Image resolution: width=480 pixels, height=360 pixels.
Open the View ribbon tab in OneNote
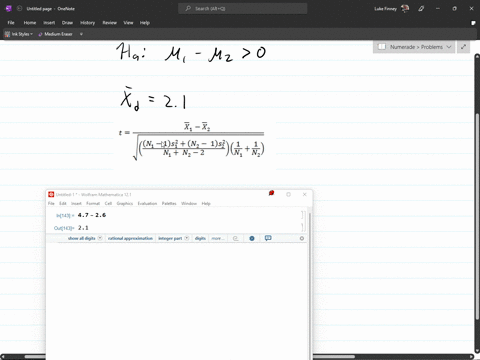pyautogui.click(x=128, y=23)
